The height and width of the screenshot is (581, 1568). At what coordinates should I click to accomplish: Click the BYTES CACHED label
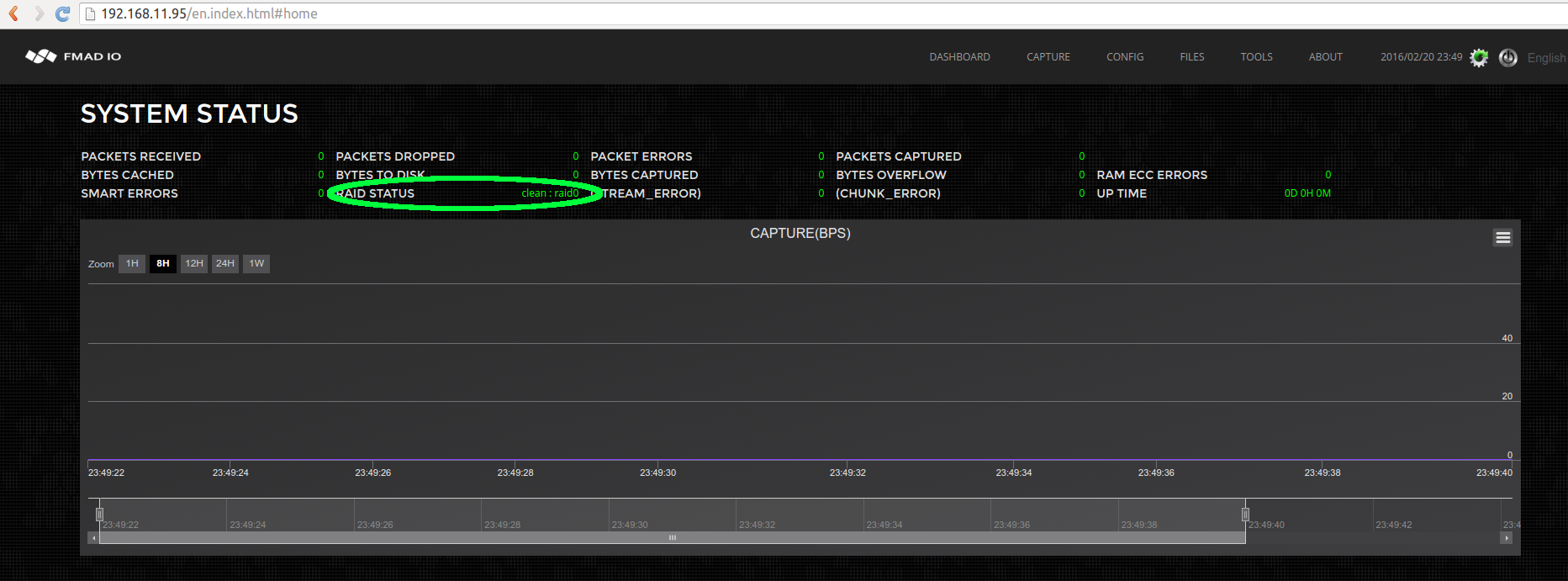point(128,175)
